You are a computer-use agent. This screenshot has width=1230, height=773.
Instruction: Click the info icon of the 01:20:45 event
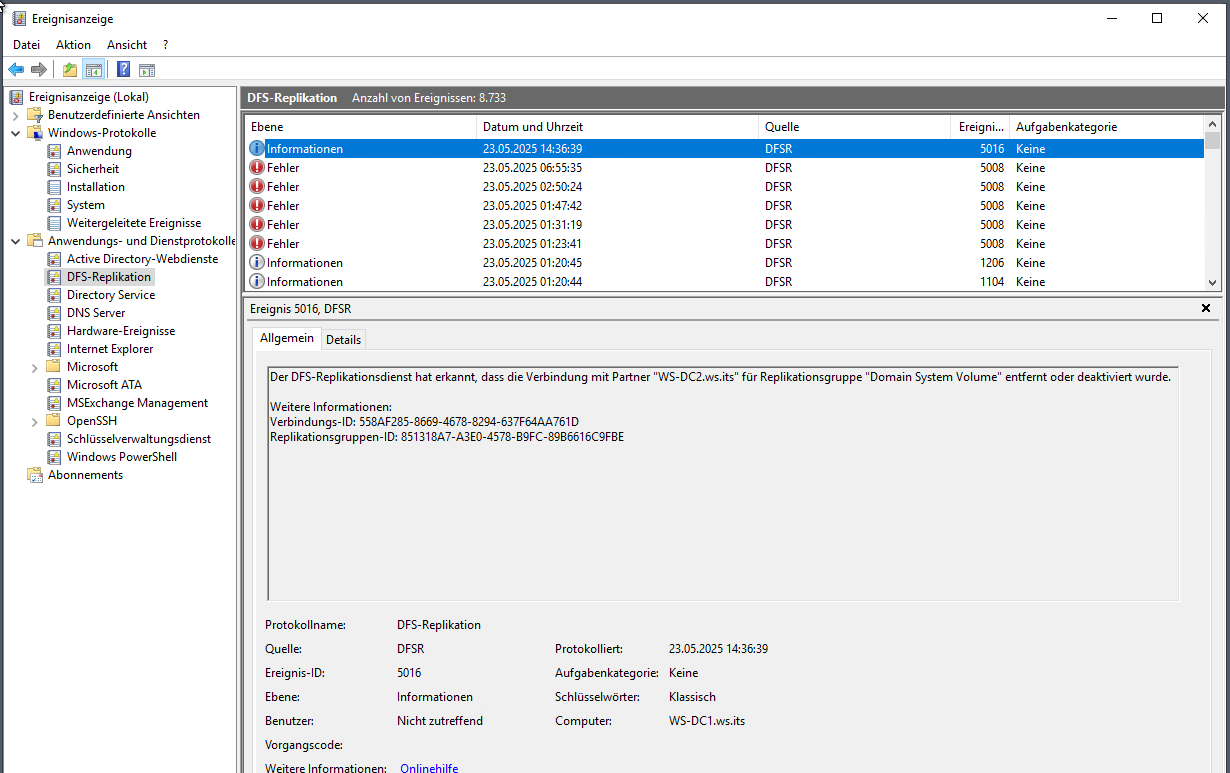(257, 263)
